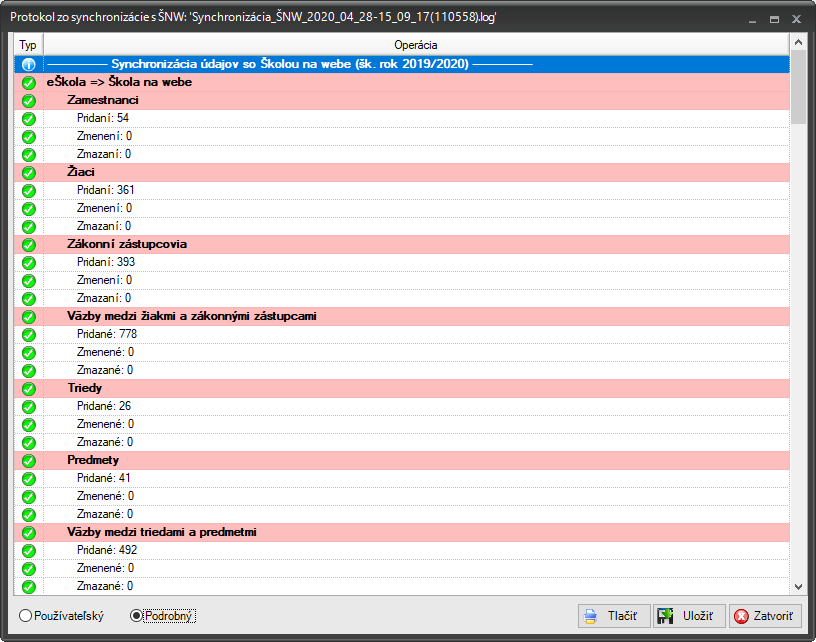
Task: Select the Predmety heading row
Action: pos(402,460)
